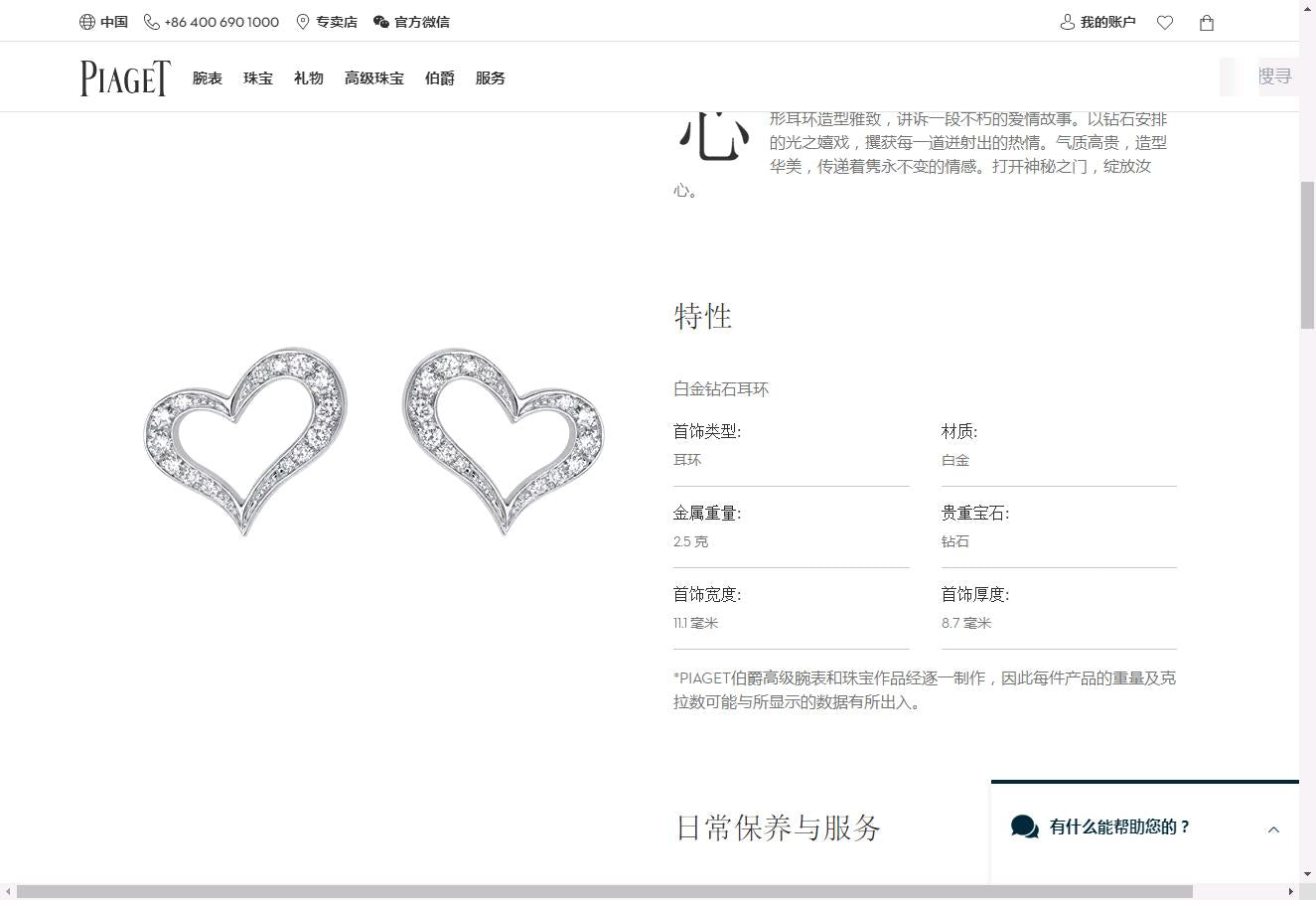
Task: Click the store locator pin icon
Action: 303,22
